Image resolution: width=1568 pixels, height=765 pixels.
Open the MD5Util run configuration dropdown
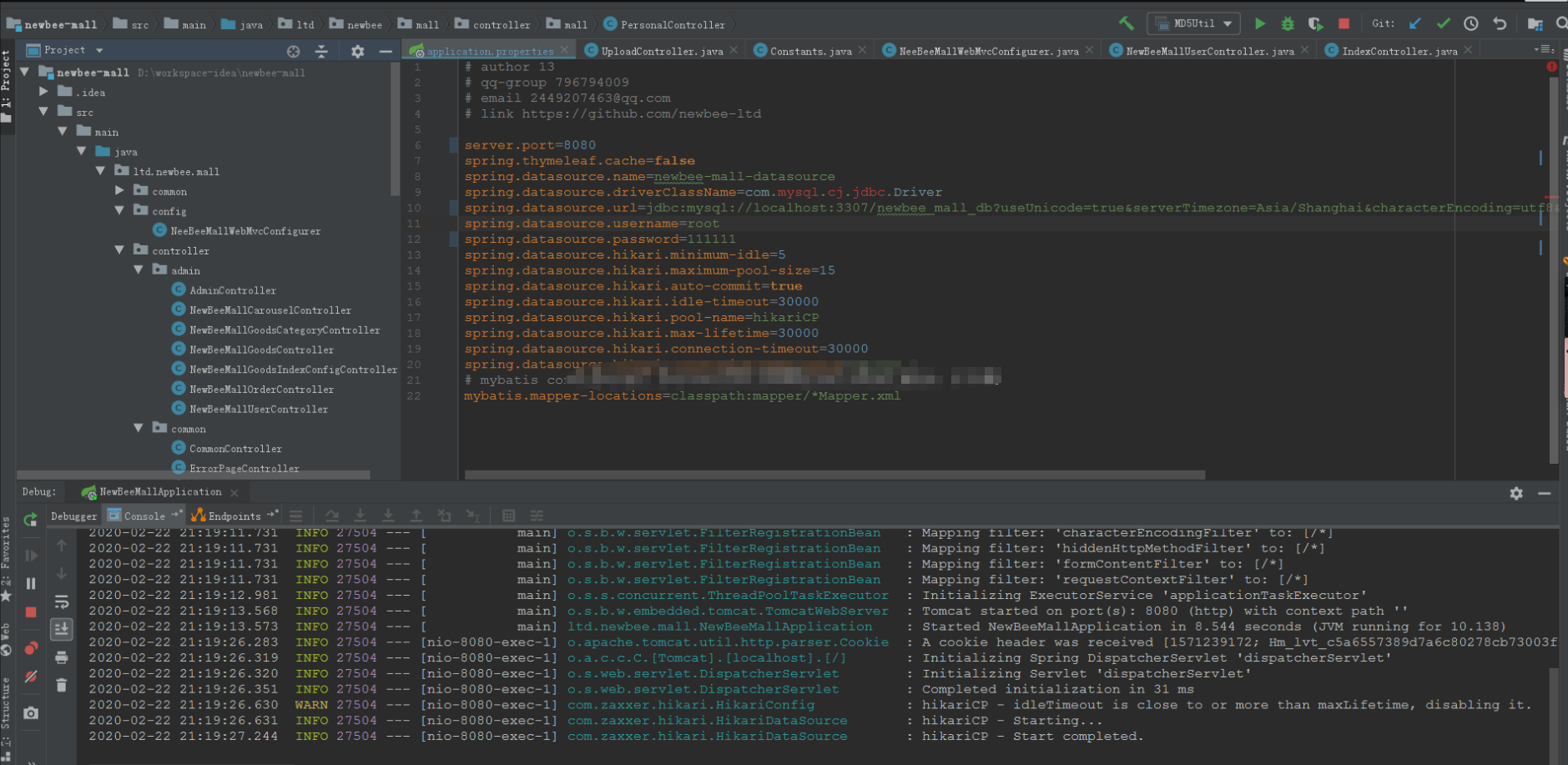[x=1194, y=23]
